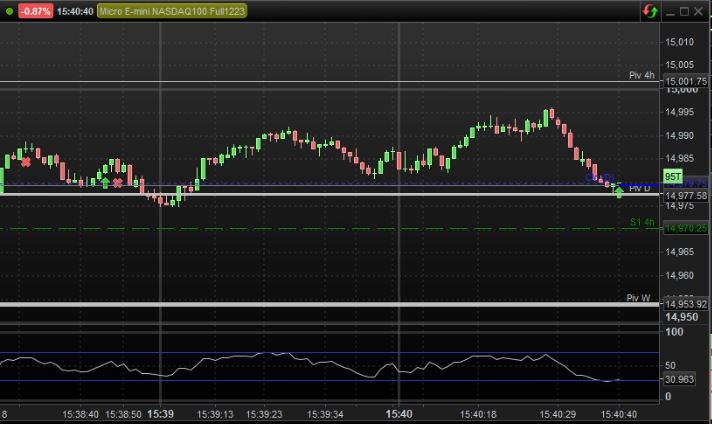Viewport: 712px width, 424px height.
Task: Open the Micro E-mini NASDAQ100 instrument label
Action: pyautogui.click(x=172, y=11)
